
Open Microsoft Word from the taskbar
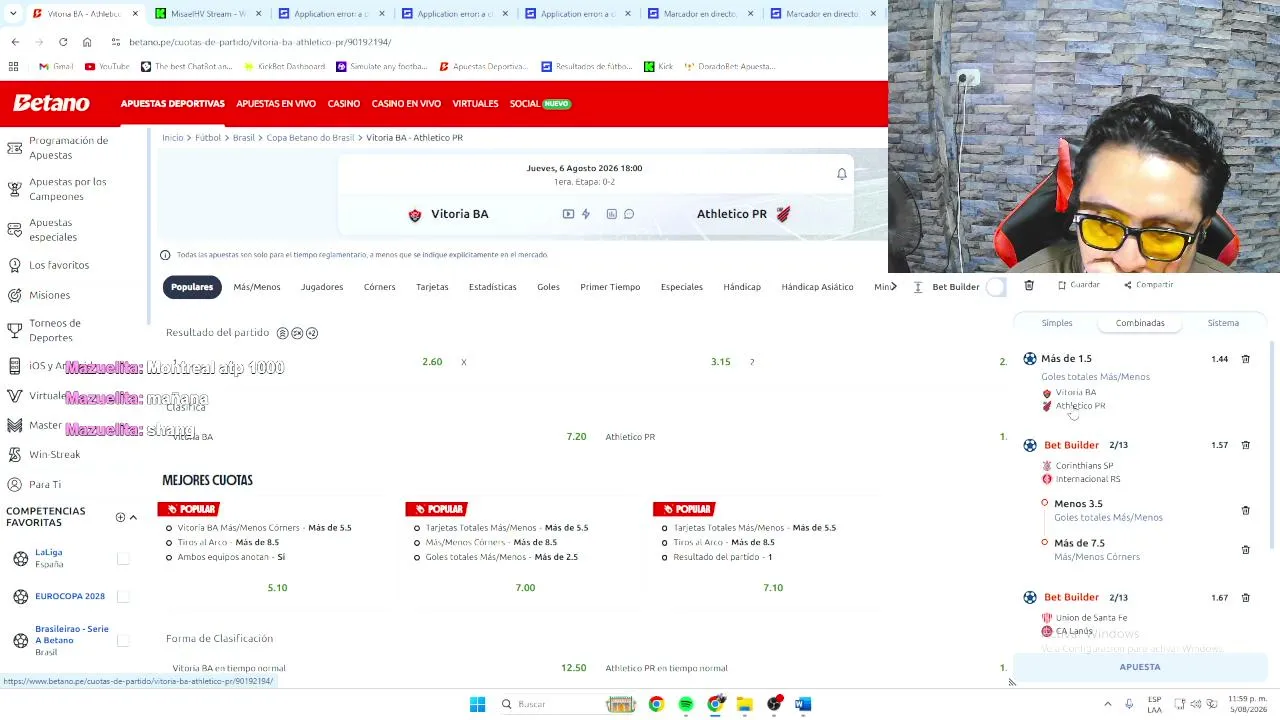pos(803,704)
